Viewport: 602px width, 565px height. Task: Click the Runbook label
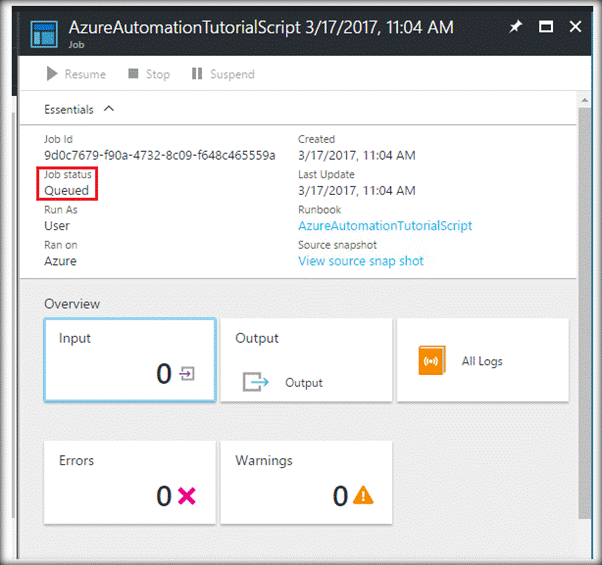[x=319, y=210]
